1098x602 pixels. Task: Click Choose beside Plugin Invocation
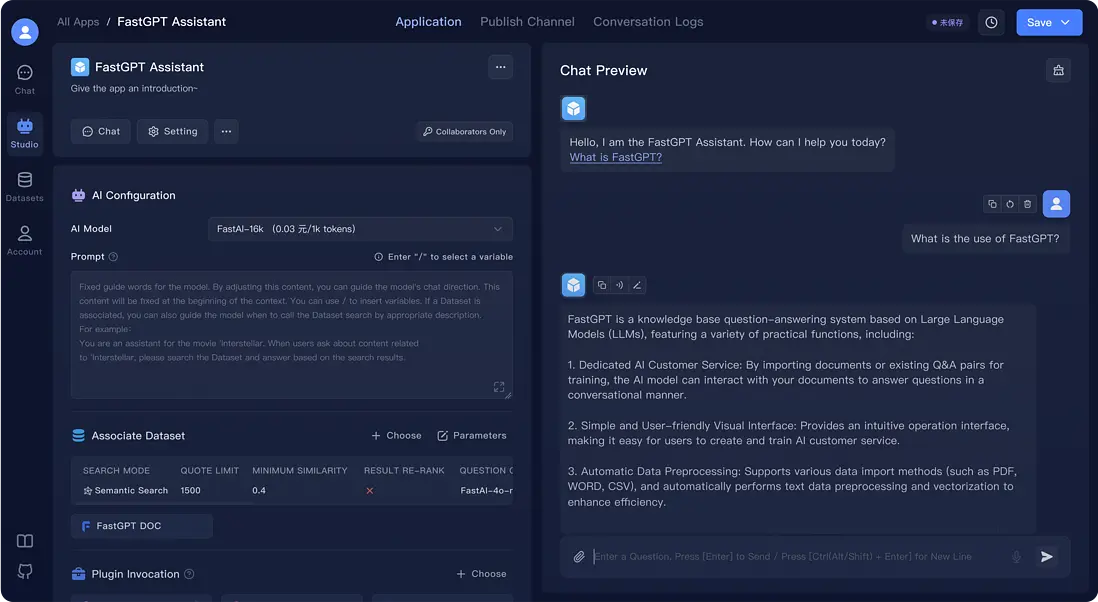(x=481, y=574)
